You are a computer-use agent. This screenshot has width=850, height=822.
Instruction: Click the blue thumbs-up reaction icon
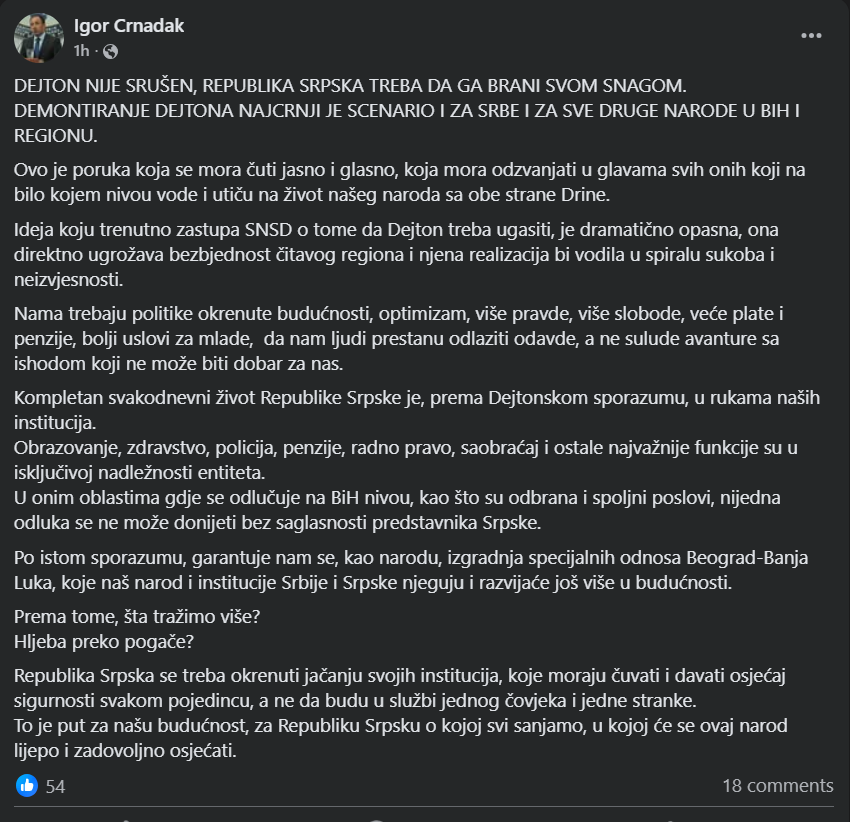pos(28,786)
